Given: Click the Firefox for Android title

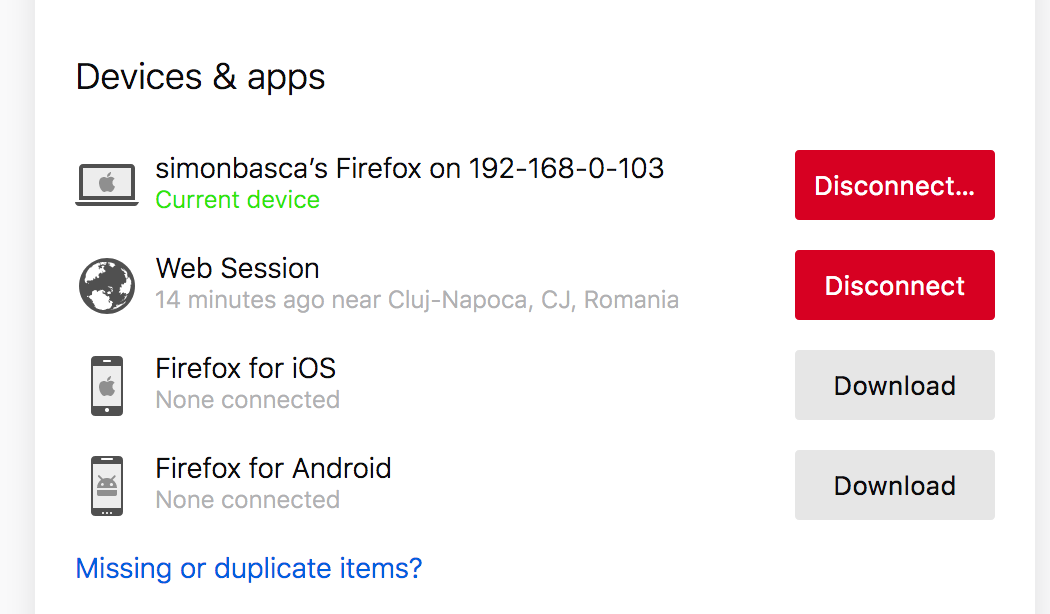Looking at the screenshot, I should [x=273, y=469].
